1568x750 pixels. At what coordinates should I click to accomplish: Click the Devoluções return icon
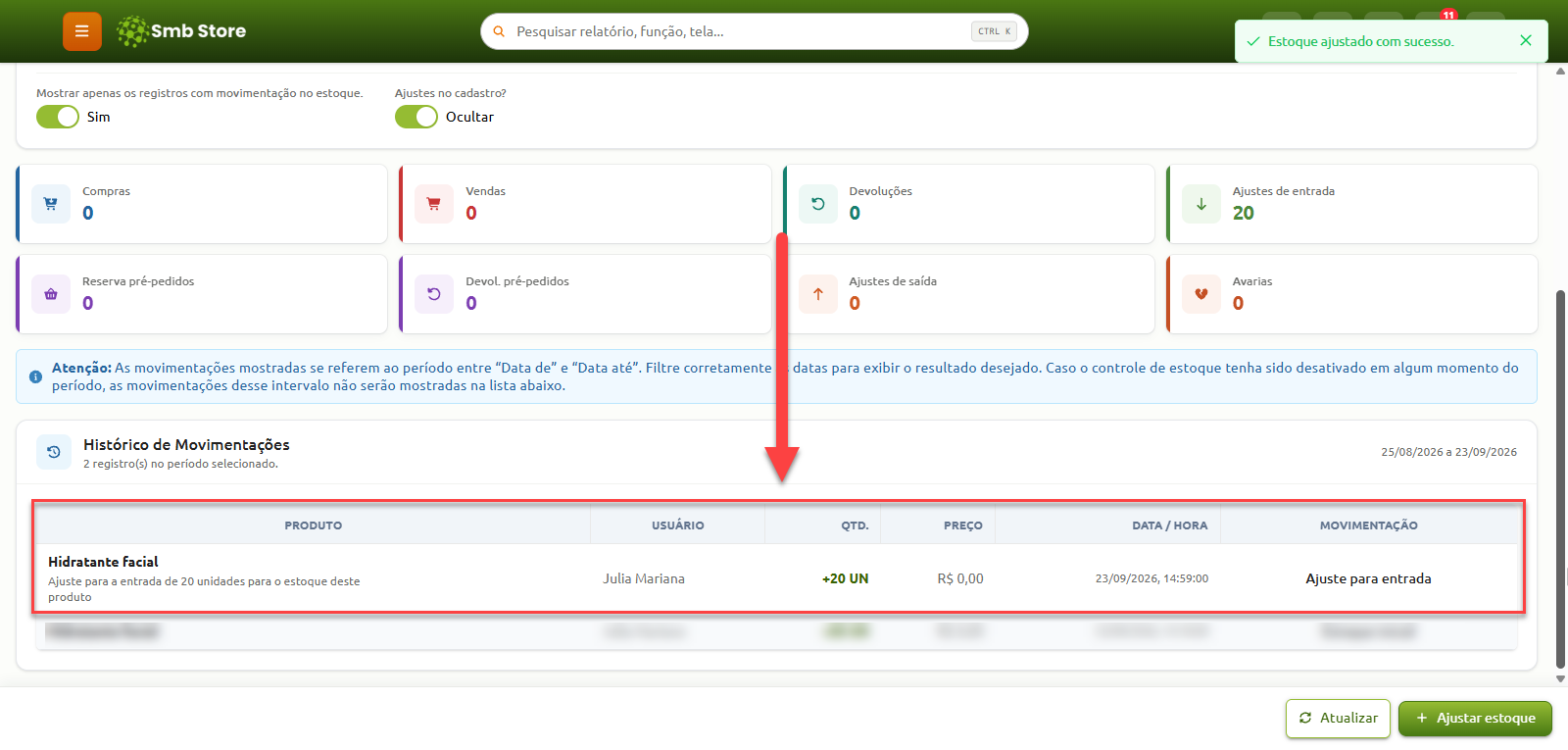(x=818, y=204)
